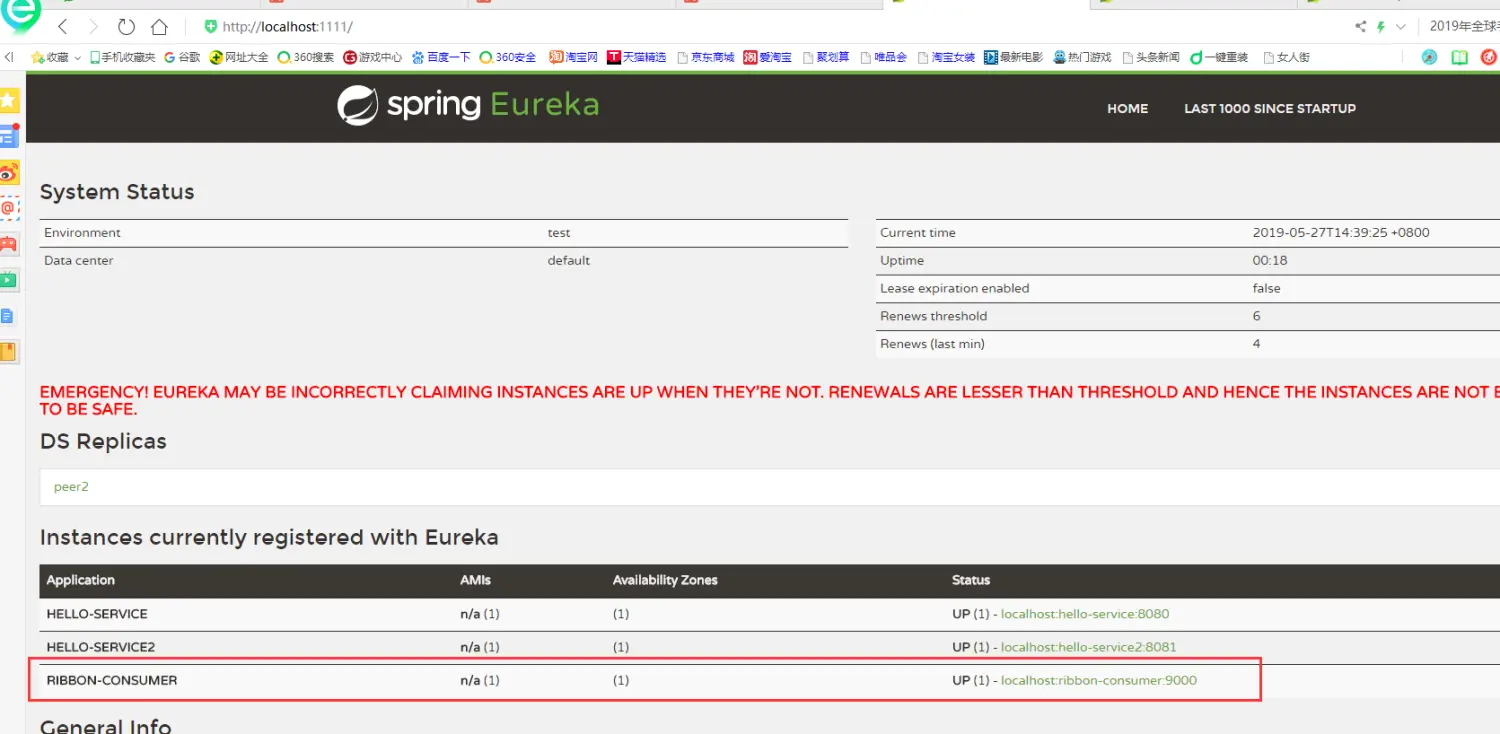This screenshot has width=1500, height=734.
Task: Select the HELLO-SERVICE2 application cell
Action: coord(101,647)
